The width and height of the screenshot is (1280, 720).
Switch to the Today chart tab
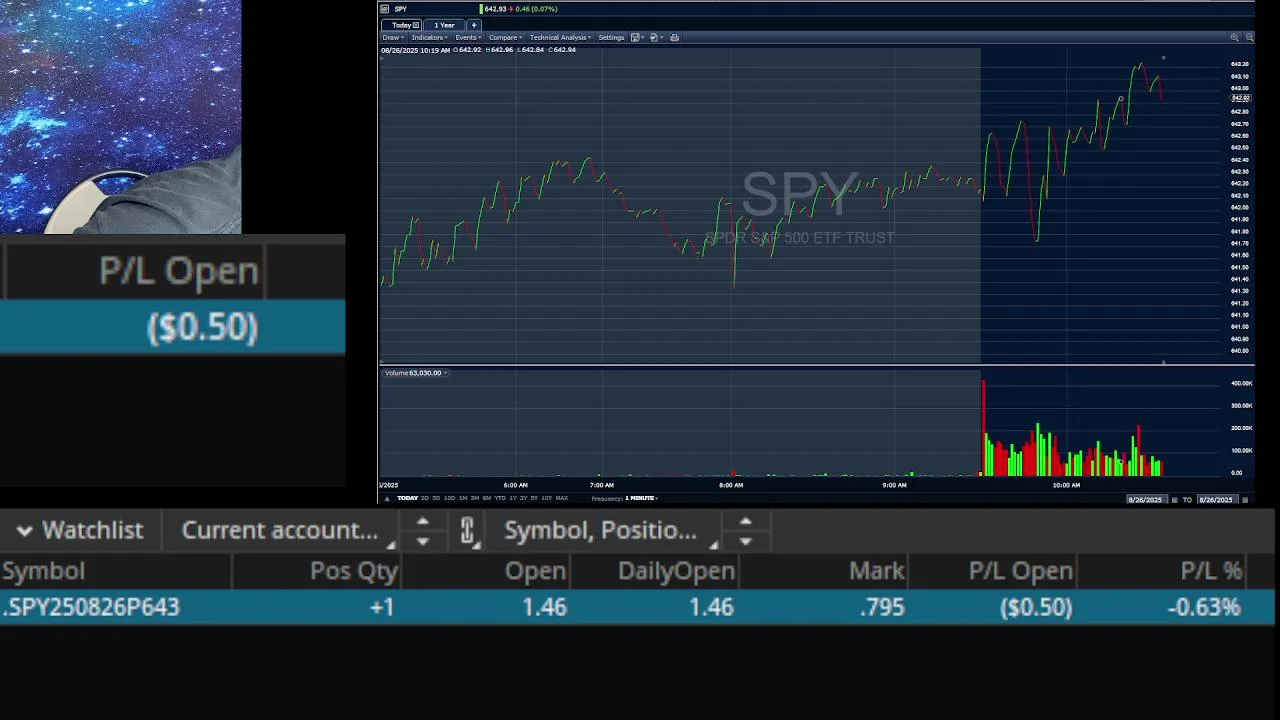401,25
